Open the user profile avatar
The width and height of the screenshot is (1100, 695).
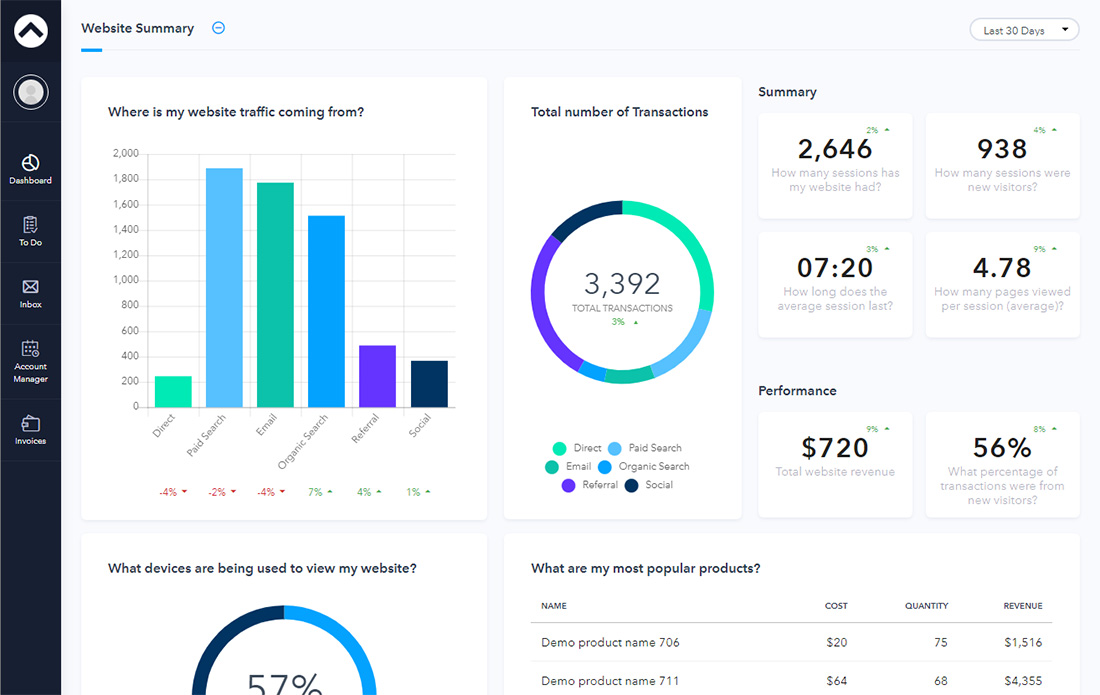pyautogui.click(x=31, y=92)
